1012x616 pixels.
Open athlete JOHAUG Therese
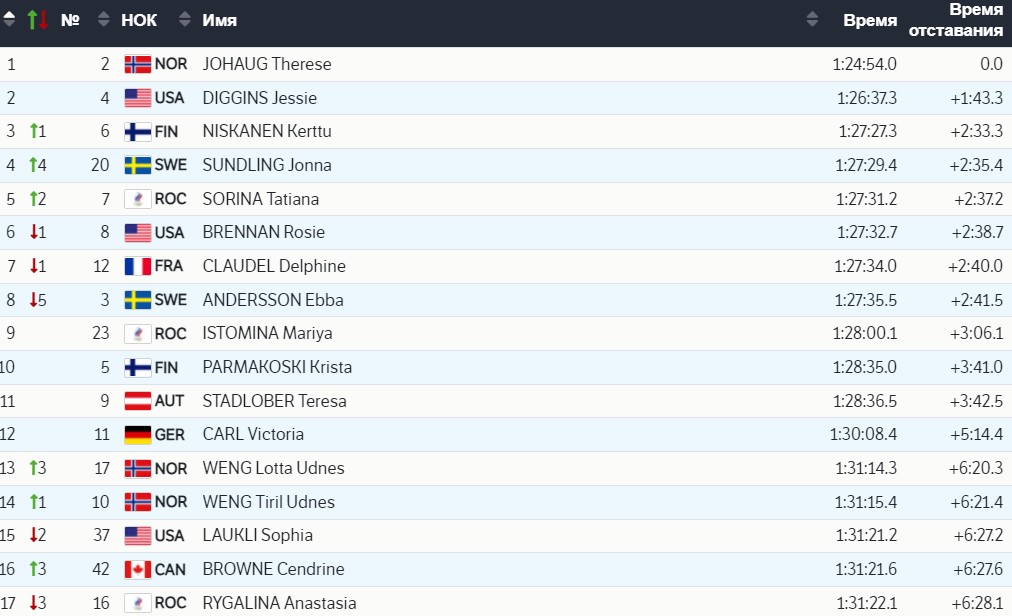[x=267, y=64]
